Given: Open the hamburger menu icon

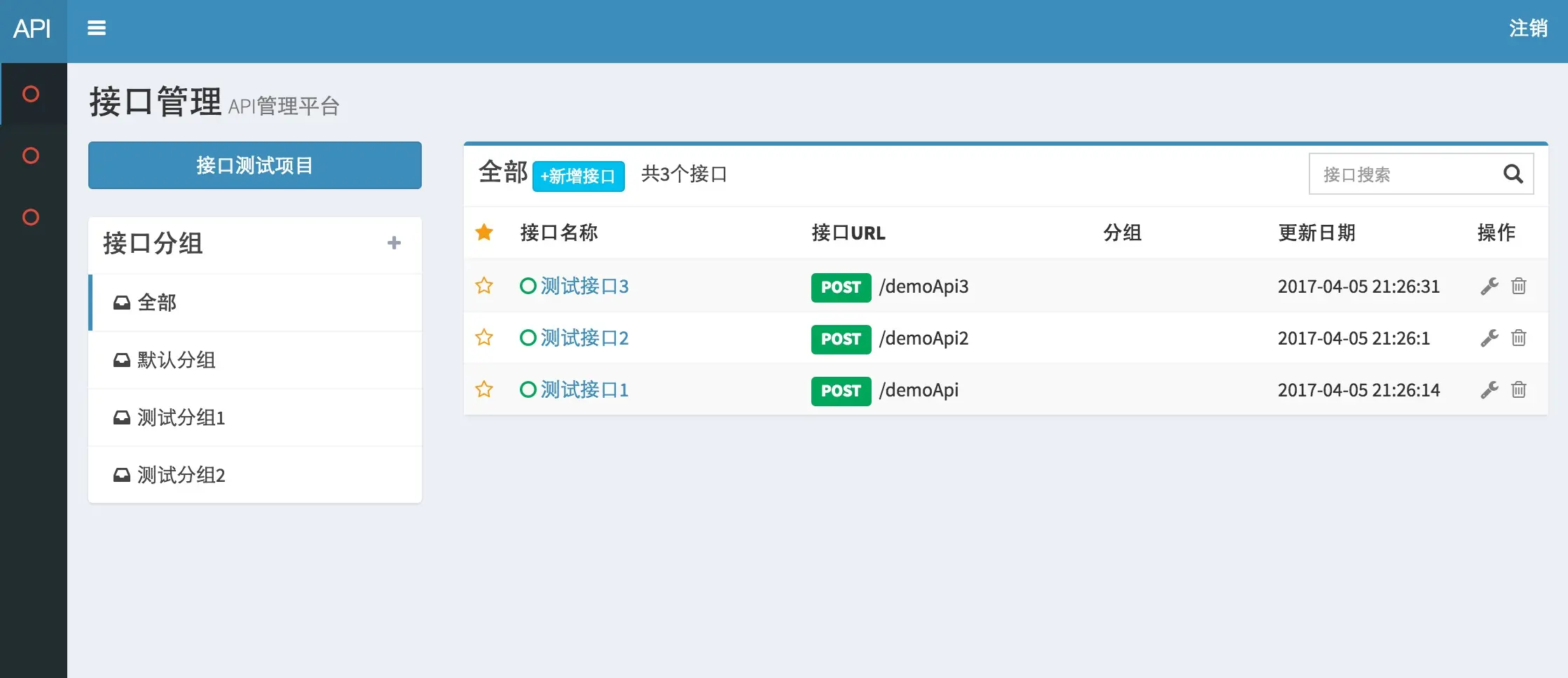Looking at the screenshot, I should pyautogui.click(x=97, y=28).
